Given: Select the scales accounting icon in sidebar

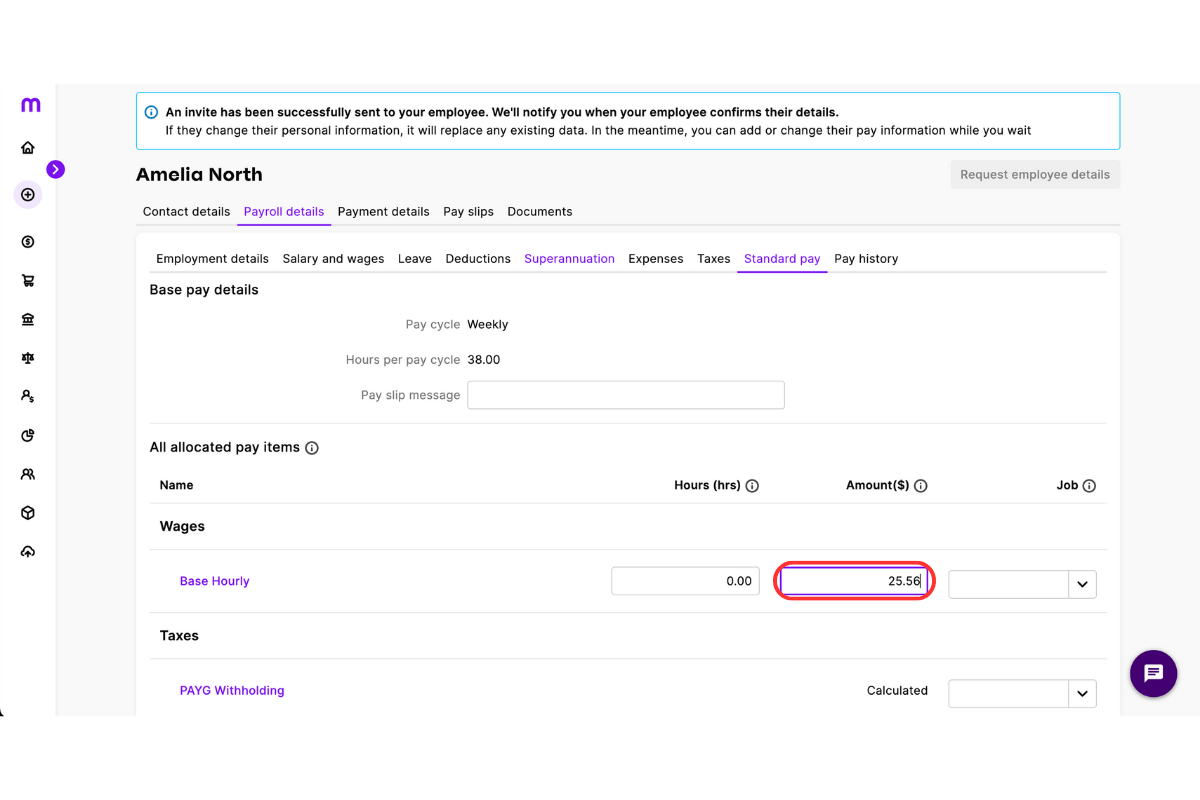Looking at the screenshot, I should [x=28, y=356].
